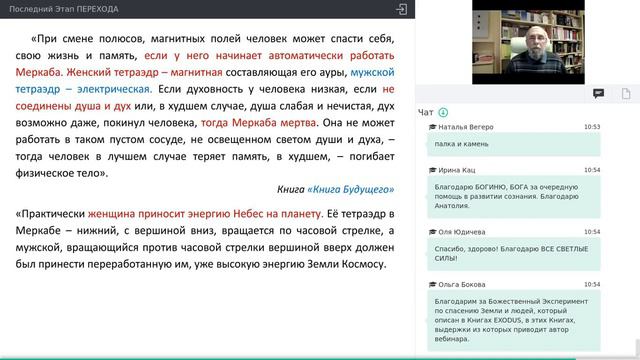Click the chat scroll-down arrow icon

pos(443,112)
